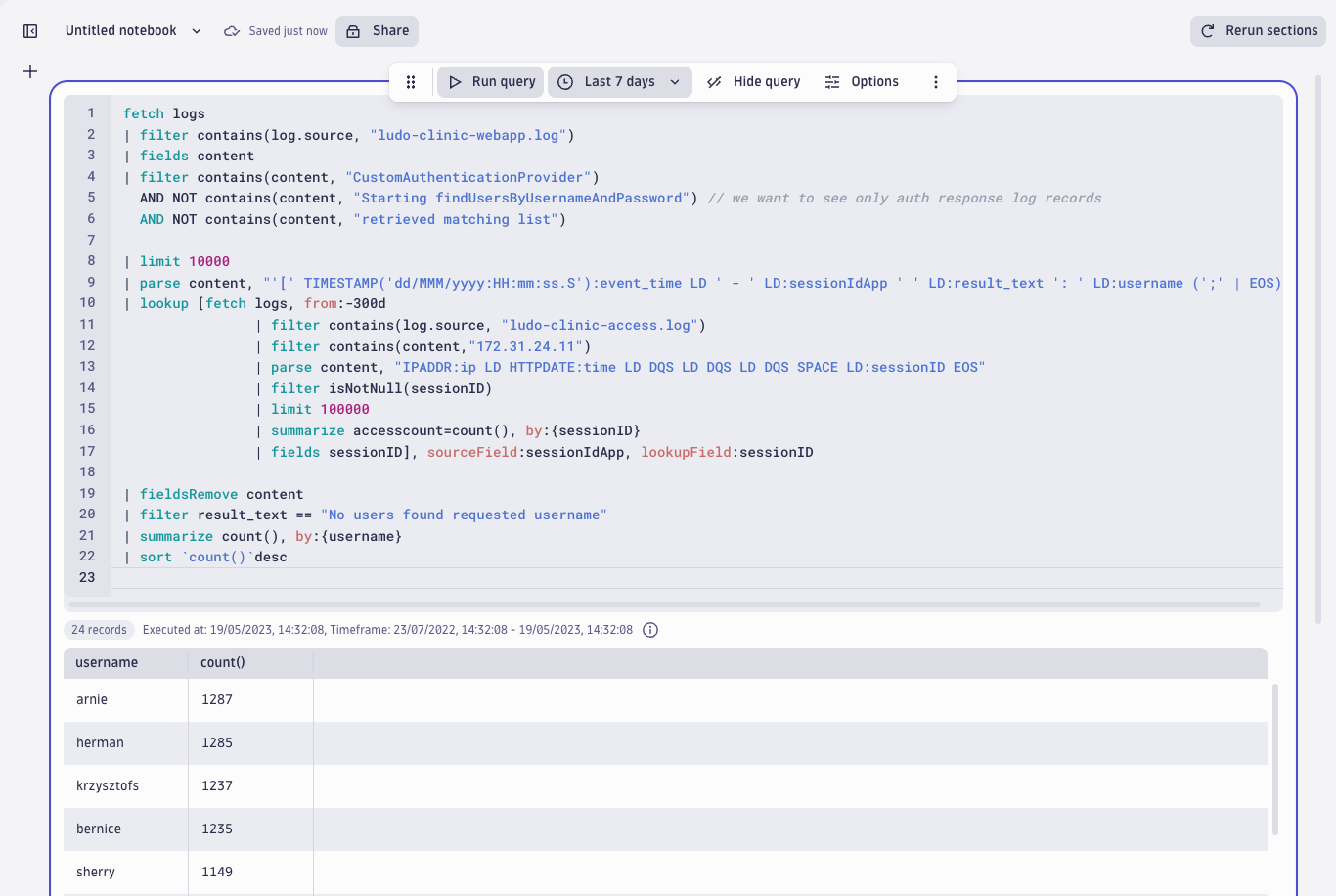The image size is (1336, 896).
Task: Click the info icon beside the execution timeframe
Action: (x=649, y=630)
